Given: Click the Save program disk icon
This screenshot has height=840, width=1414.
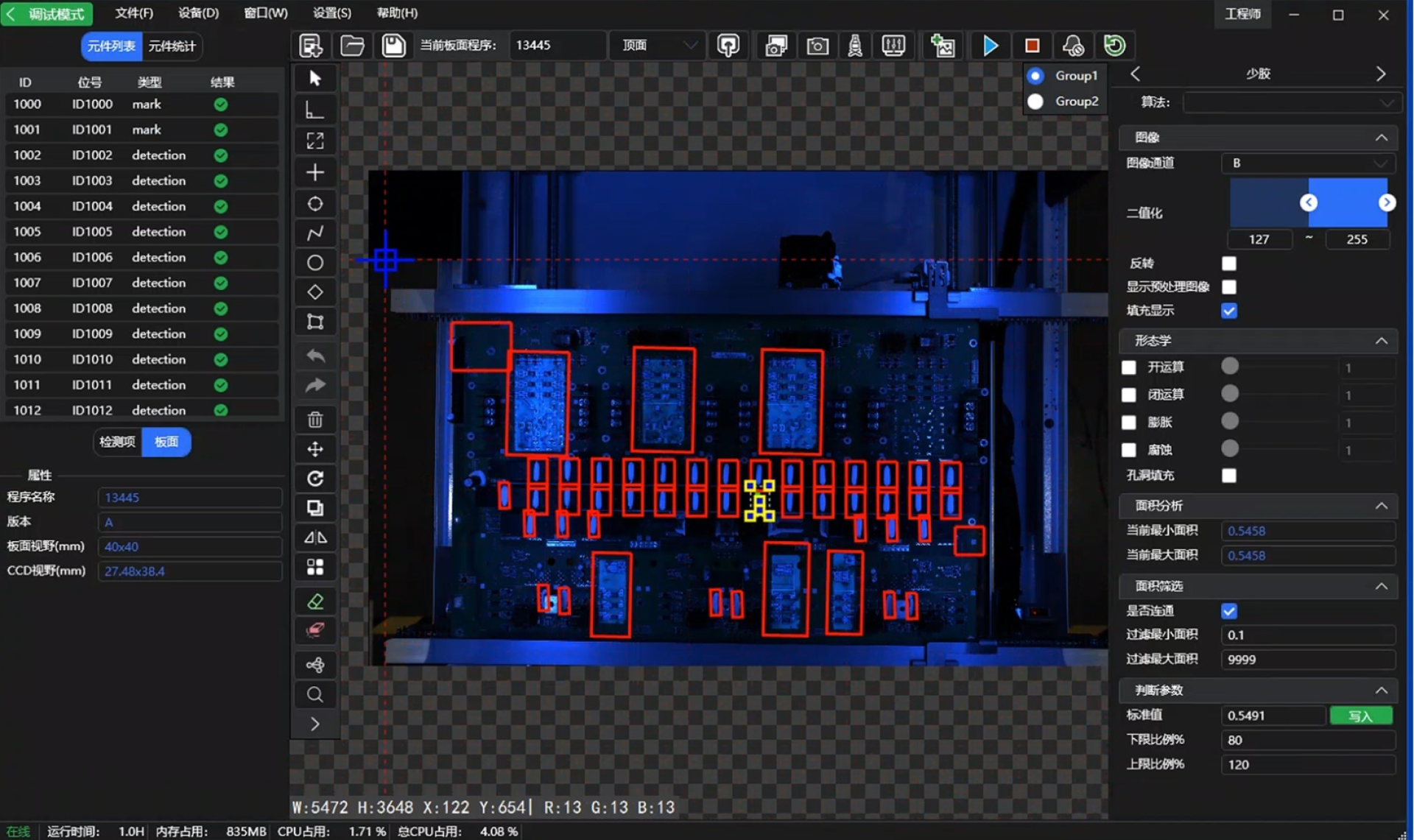Looking at the screenshot, I should pyautogui.click(x=393, y=46).
